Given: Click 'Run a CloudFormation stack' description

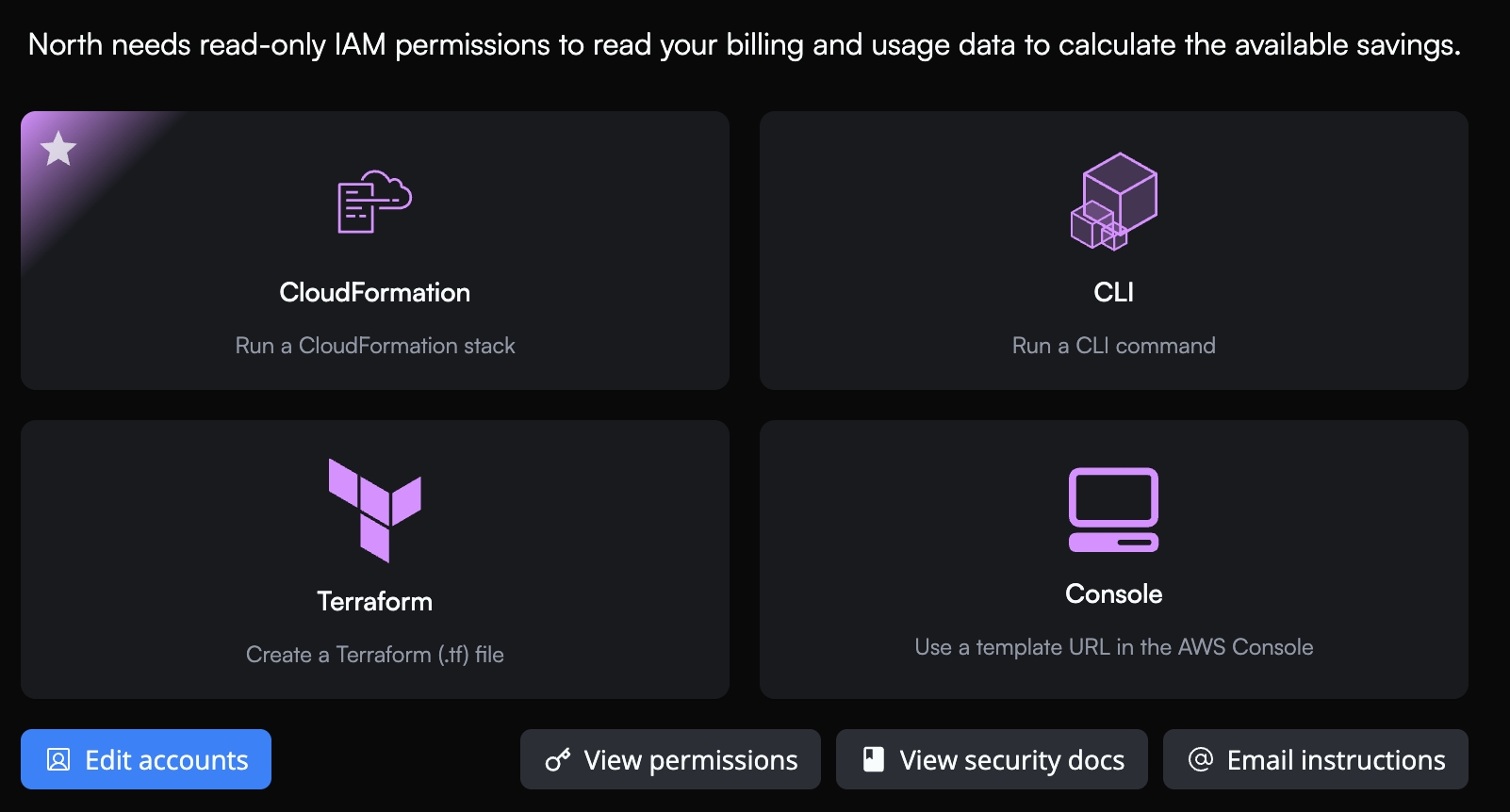Looking at the screenshot, I should tap(374, 346).
